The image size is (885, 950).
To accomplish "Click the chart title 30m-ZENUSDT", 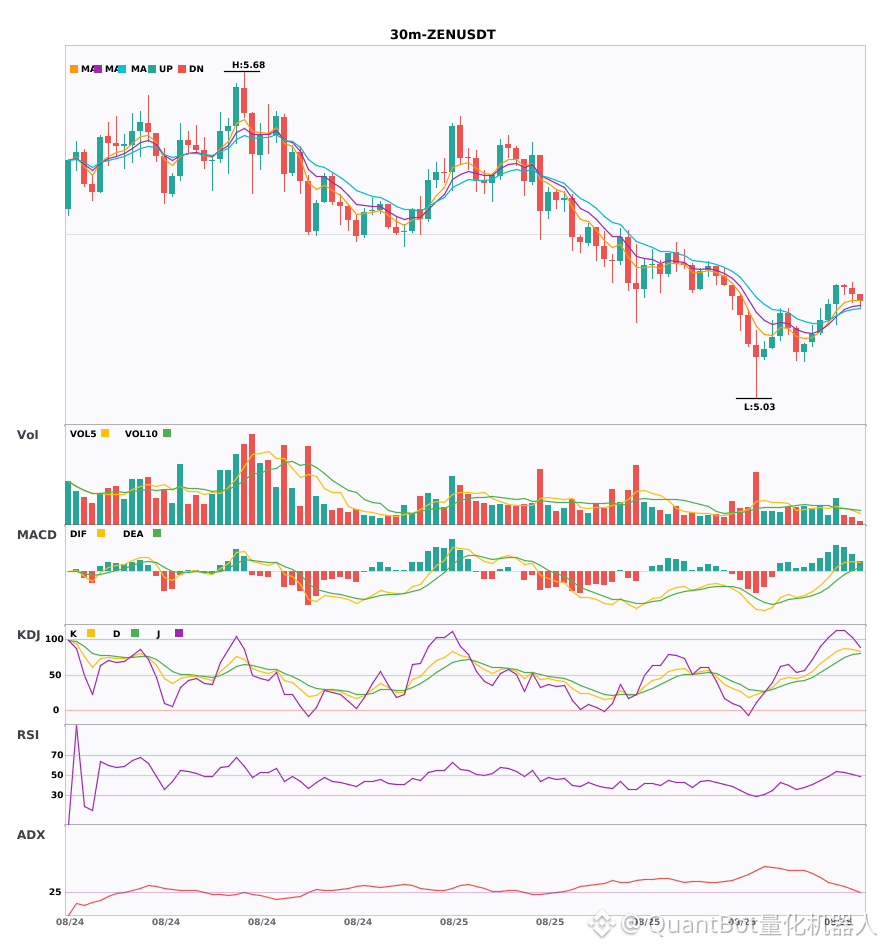I will (443, 35).
